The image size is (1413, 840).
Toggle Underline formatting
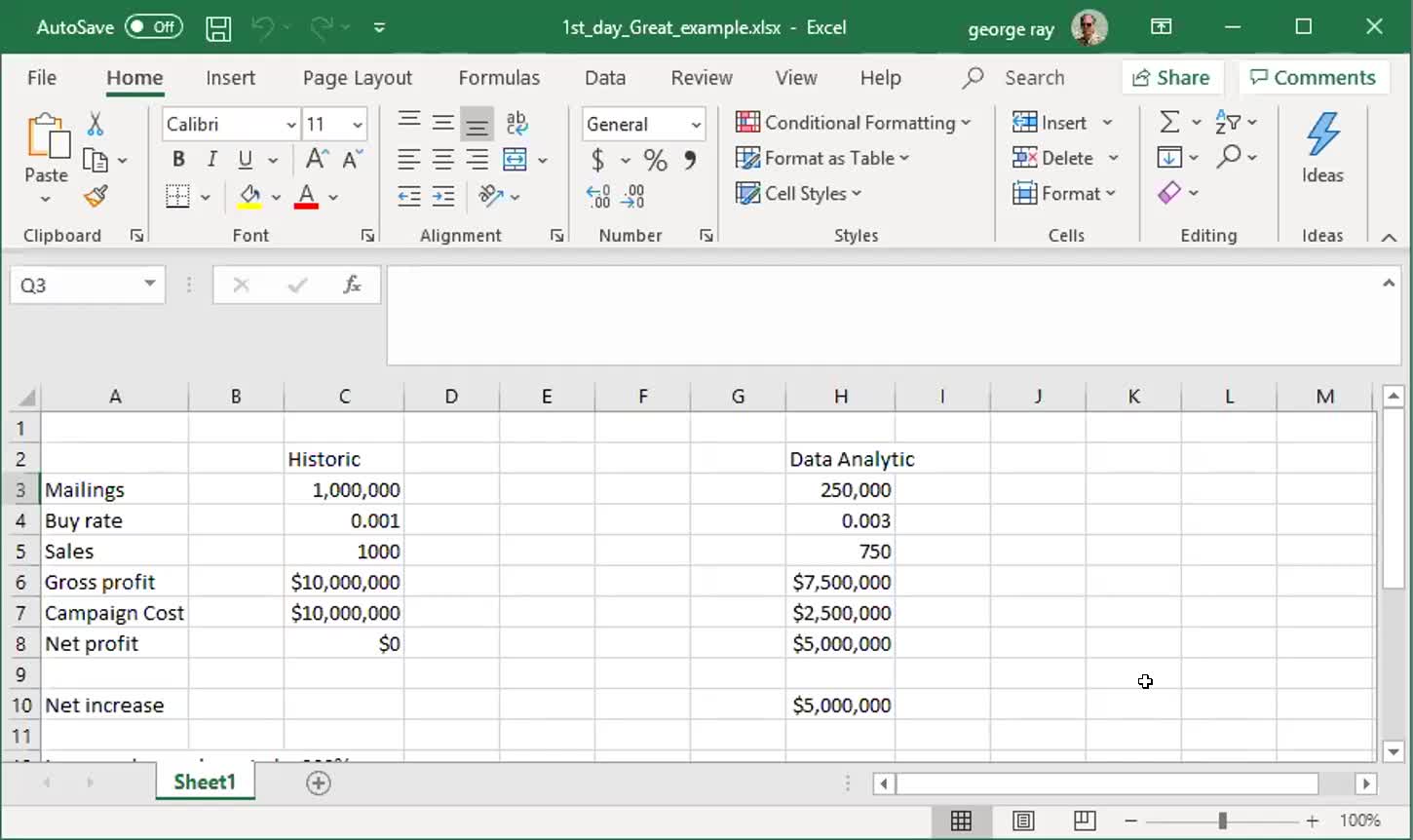(x=246, y=159)
